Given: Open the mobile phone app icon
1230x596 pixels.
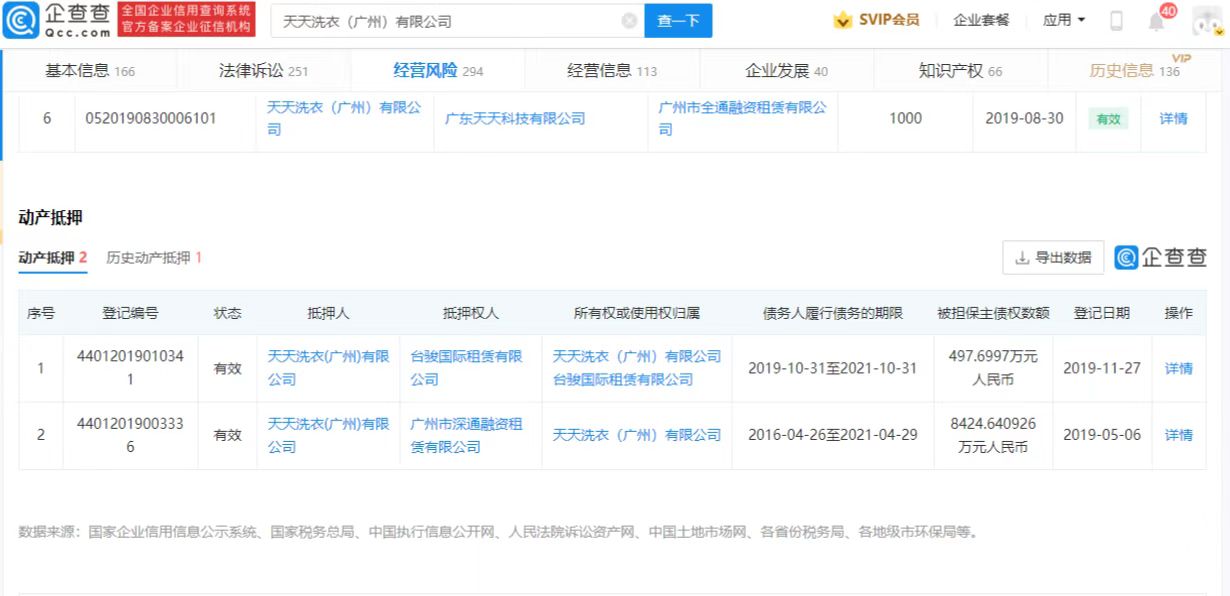Looking at the screenshot, I should point(1117,21).
